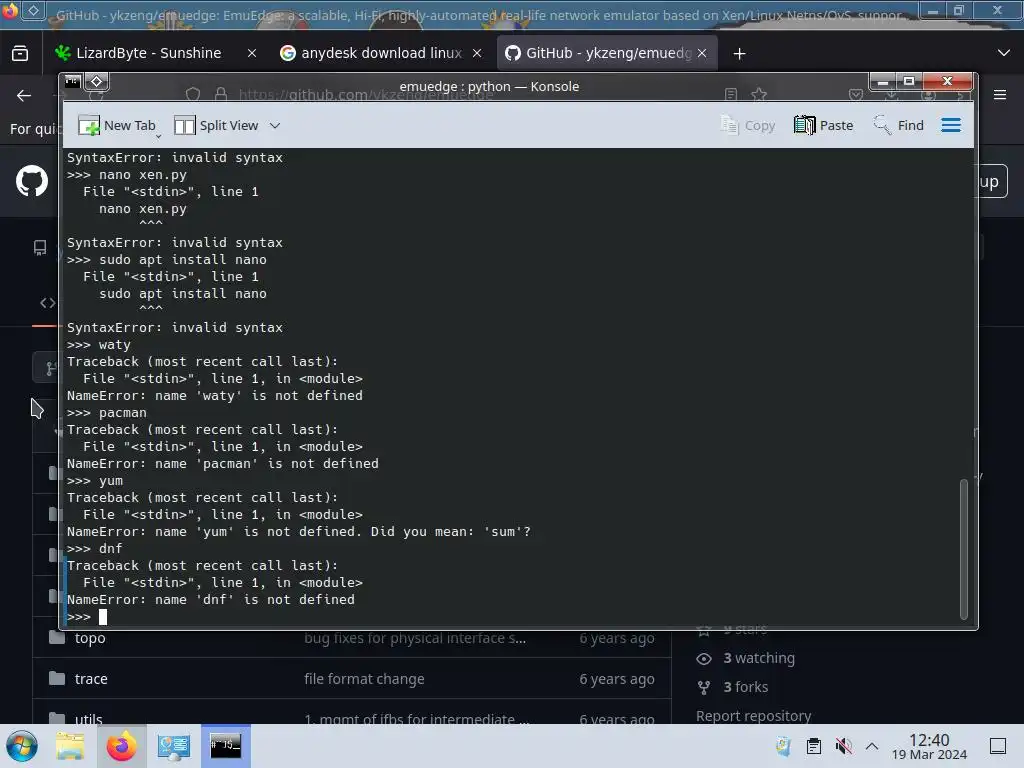Switch to Firefox in the taskbar
This screenshot has height=768, width=1024.
click(121, 746)
